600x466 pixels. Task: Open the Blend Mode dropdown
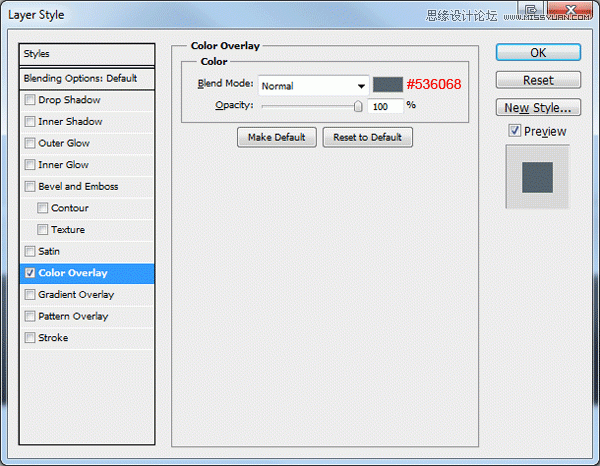coord(313,86)
